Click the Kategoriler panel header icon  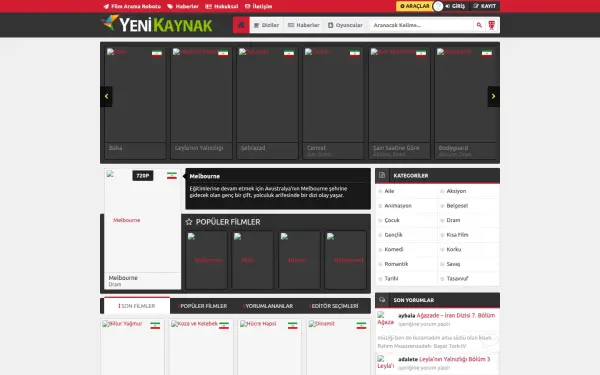(382, 176)
